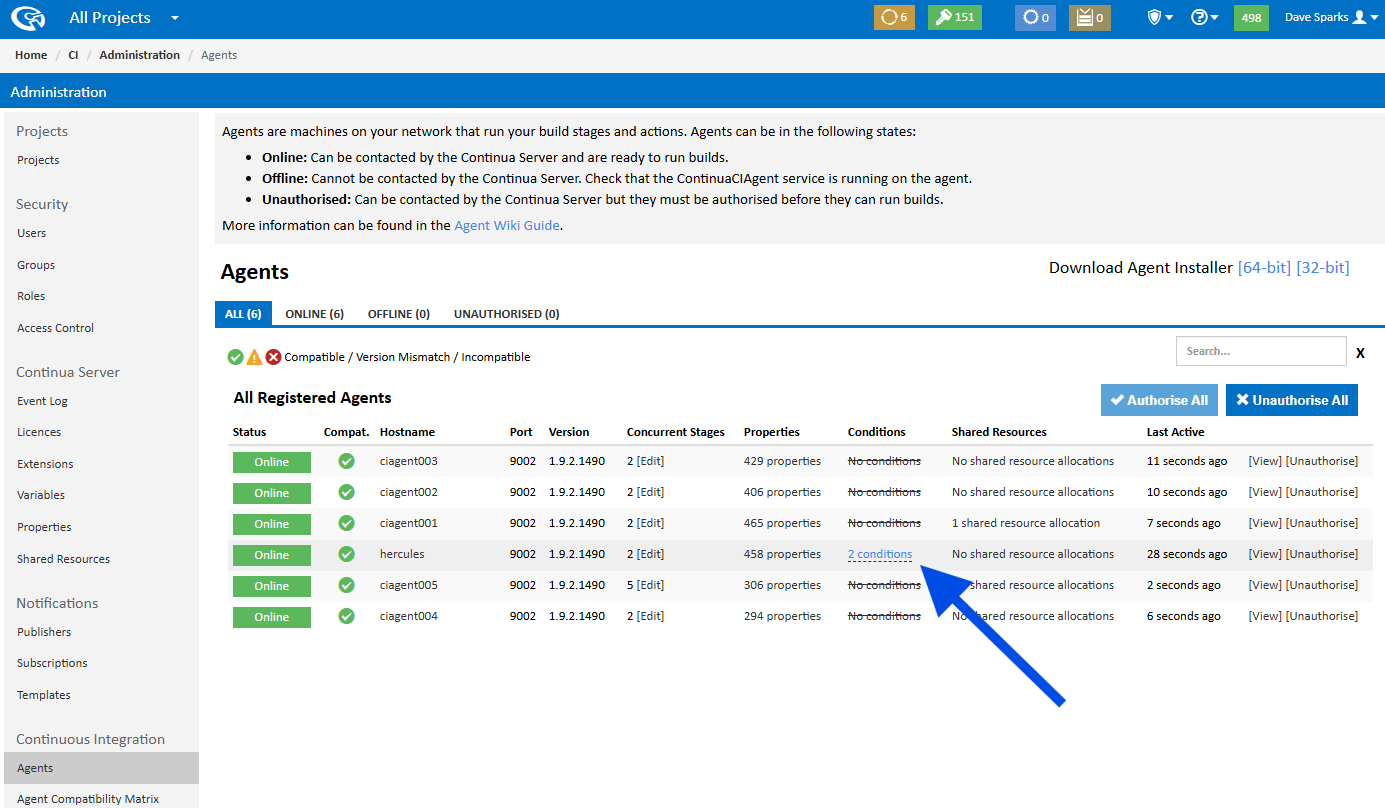This screenshot has width=1385, height=808.
Task: Click the Unauthorise All button
Action: (x=1292, y=400)
